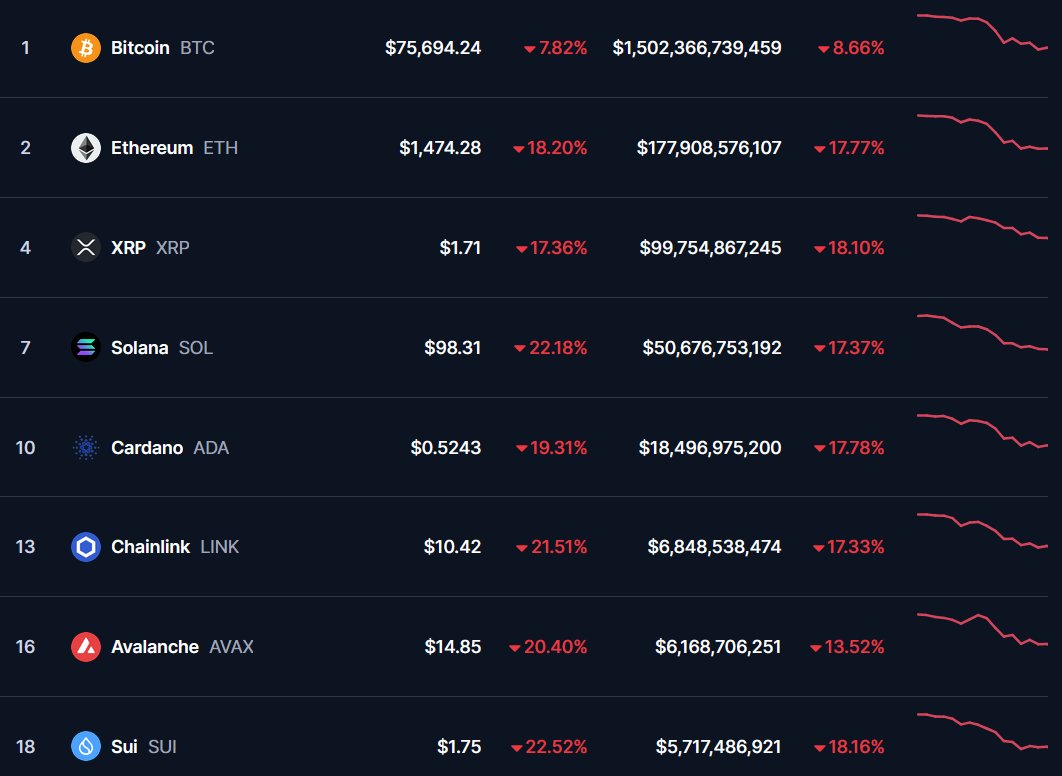Click Avalanche market cap $6,168,706,251
The height and width of the screenshot is (776, 1062).
point(719,647)
